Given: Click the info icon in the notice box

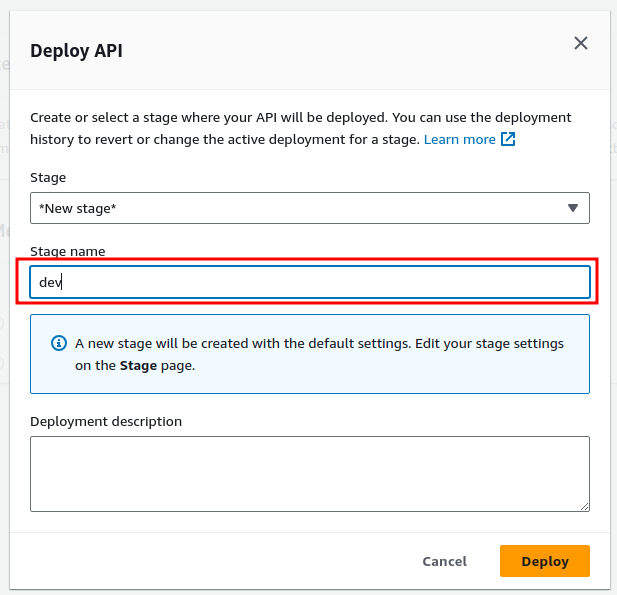Looking at the screenshot, I should [x=59, y=343].
